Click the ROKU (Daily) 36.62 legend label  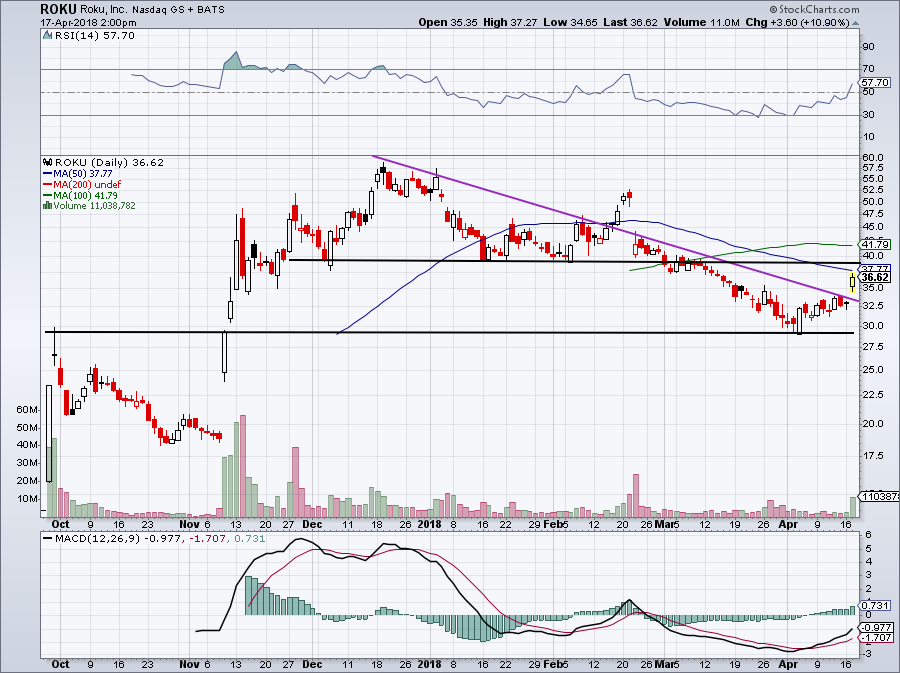coord(109,163)
